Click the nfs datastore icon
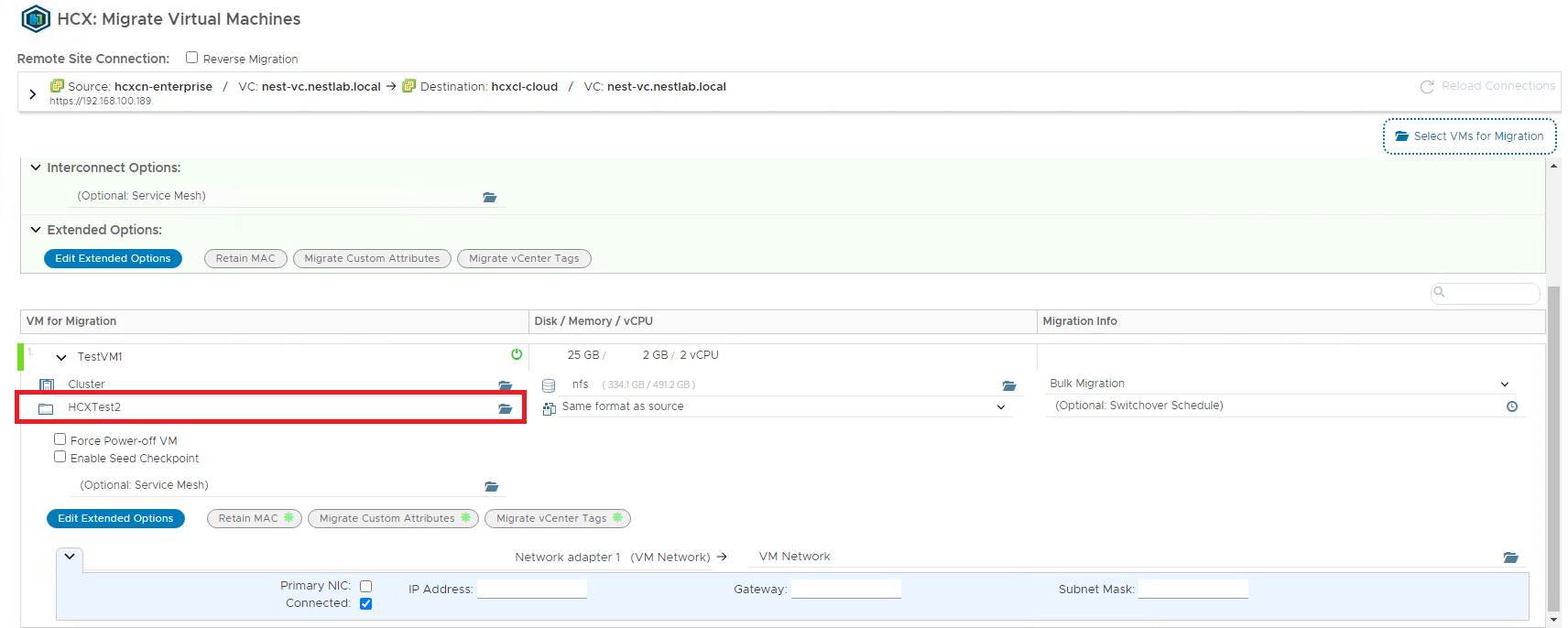Screen dimensions: 1568x628 (549, 385)
